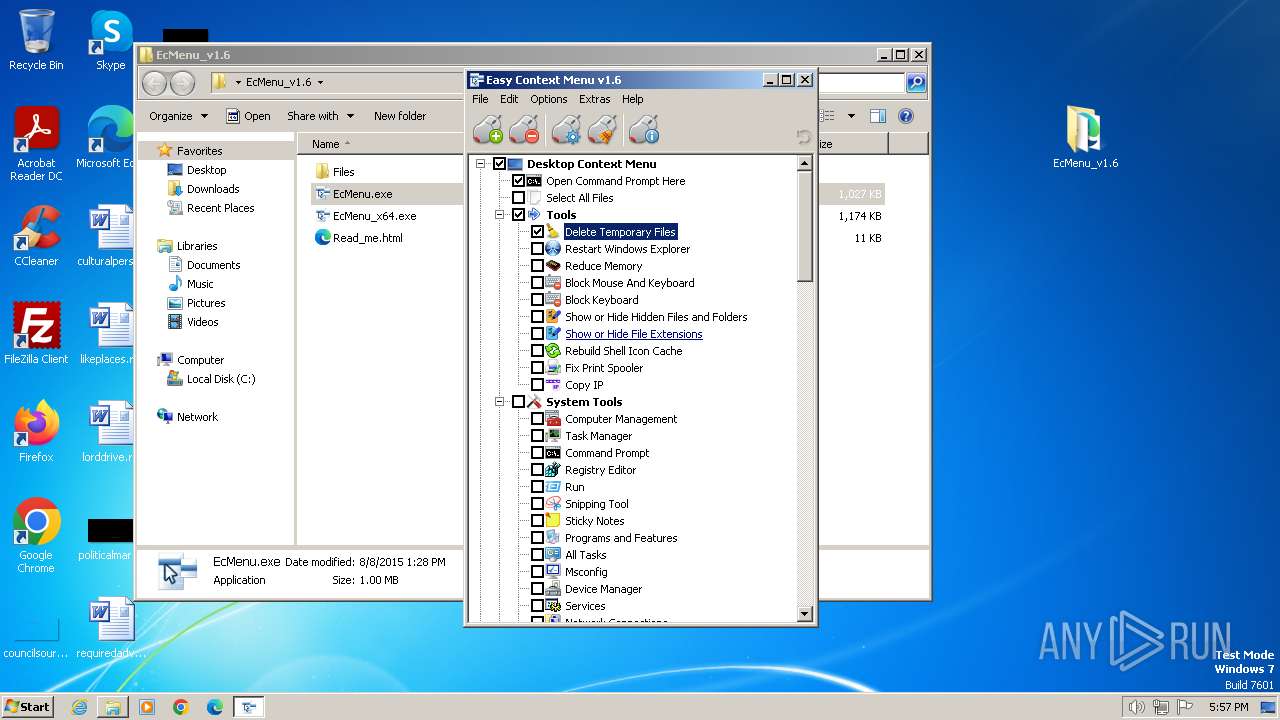Uncheck Open Command Prompt Here checkbox

click(518, 181)
